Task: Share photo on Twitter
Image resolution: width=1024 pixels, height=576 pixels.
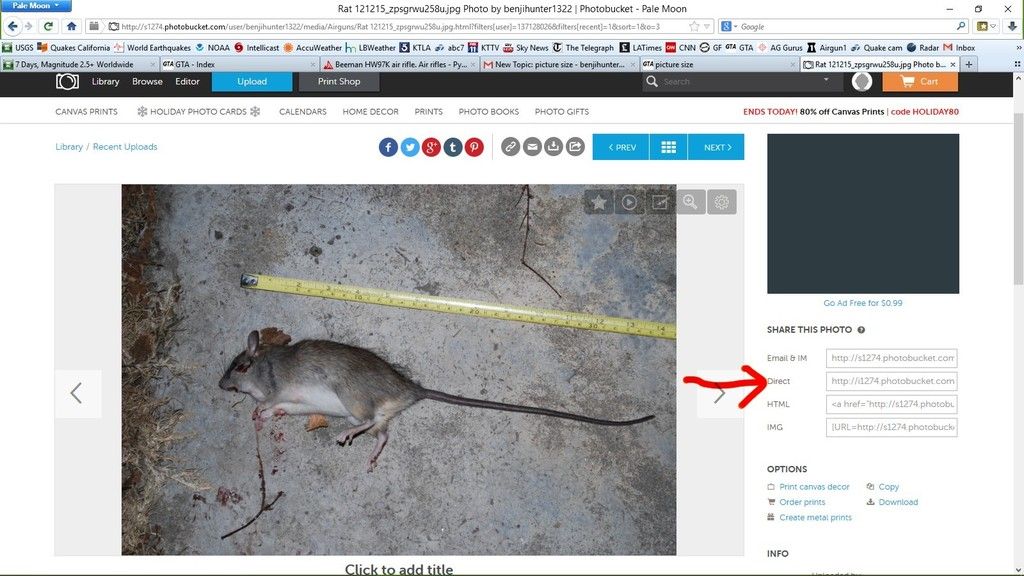Action: (x=409, y=148)
